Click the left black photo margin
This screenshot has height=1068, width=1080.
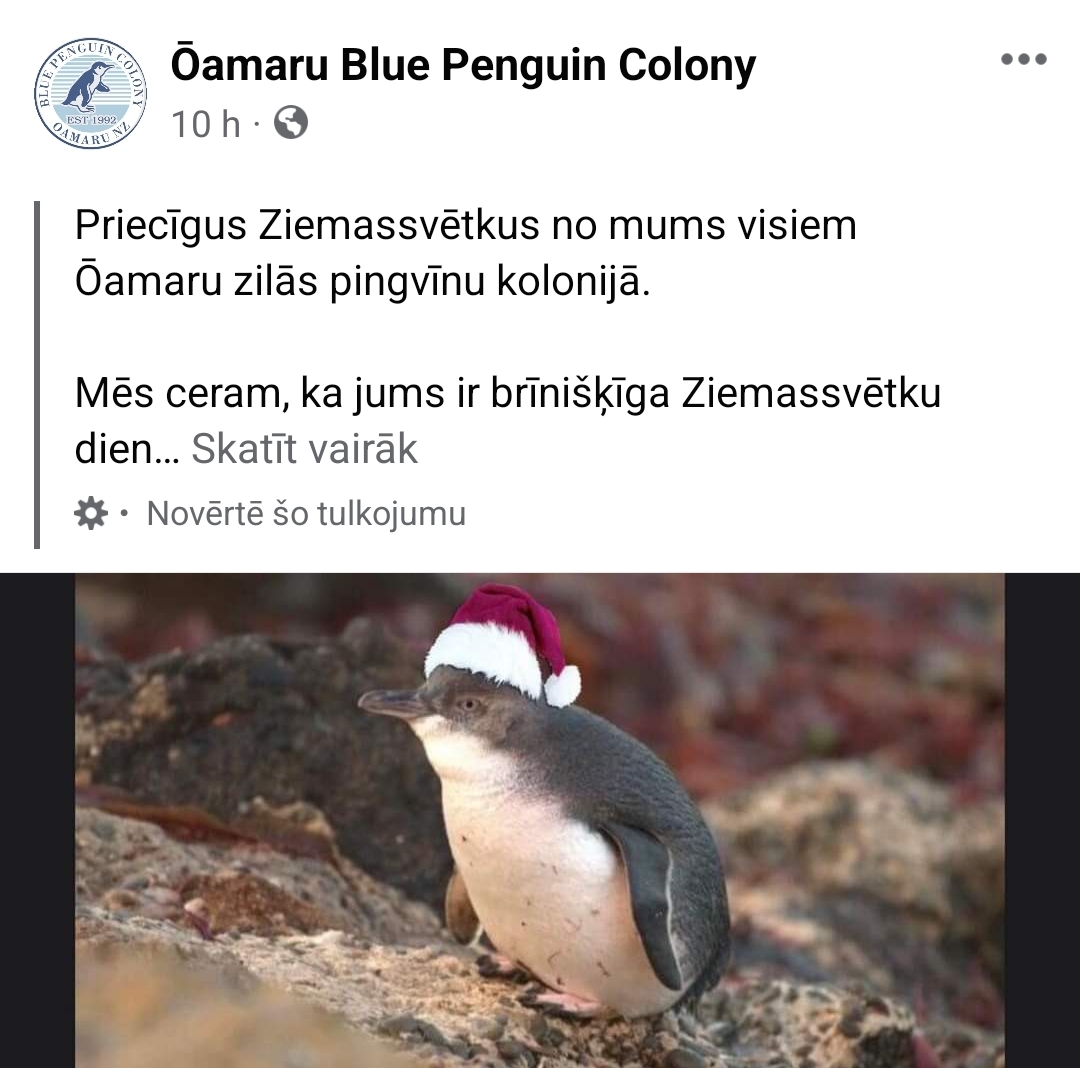[37, 820]
